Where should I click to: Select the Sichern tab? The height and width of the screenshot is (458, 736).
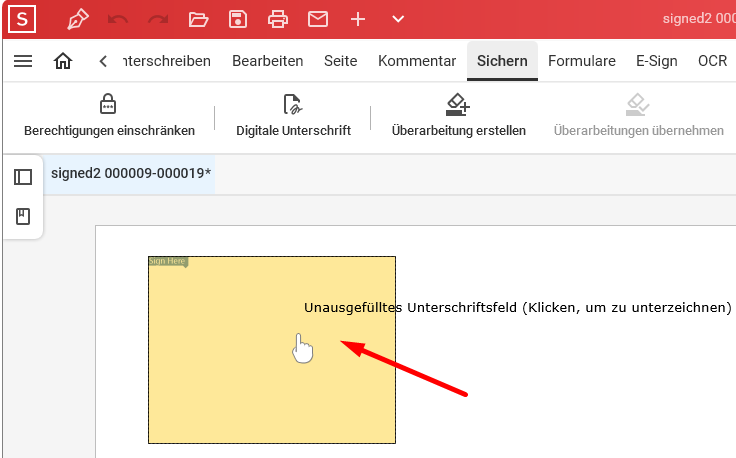[x=502, y=61]
